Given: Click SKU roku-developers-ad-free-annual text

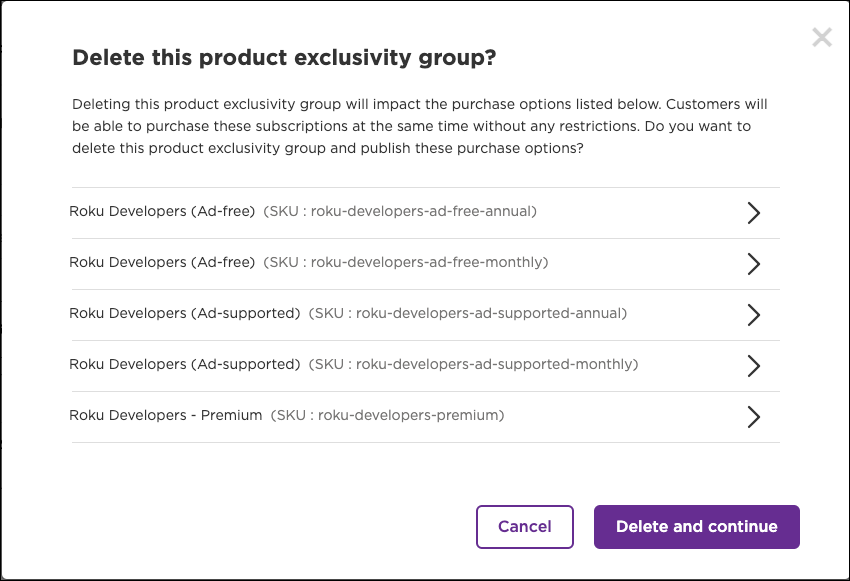Looking at the screenshot, I should 400,211.
